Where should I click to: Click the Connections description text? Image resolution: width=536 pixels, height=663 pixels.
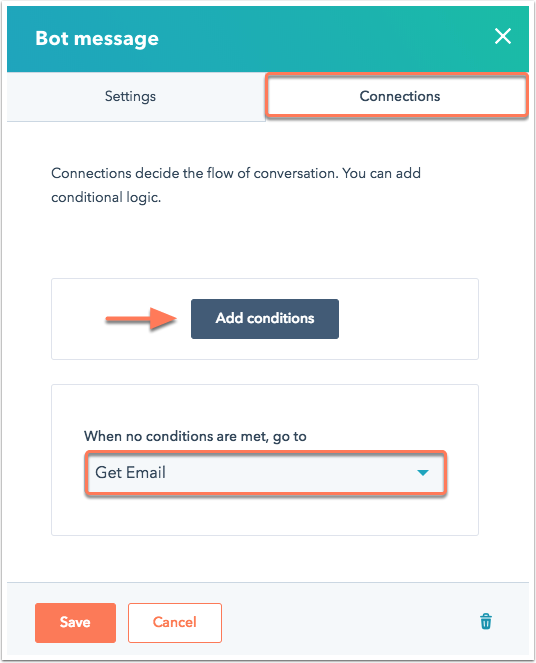tap(236, 185)
